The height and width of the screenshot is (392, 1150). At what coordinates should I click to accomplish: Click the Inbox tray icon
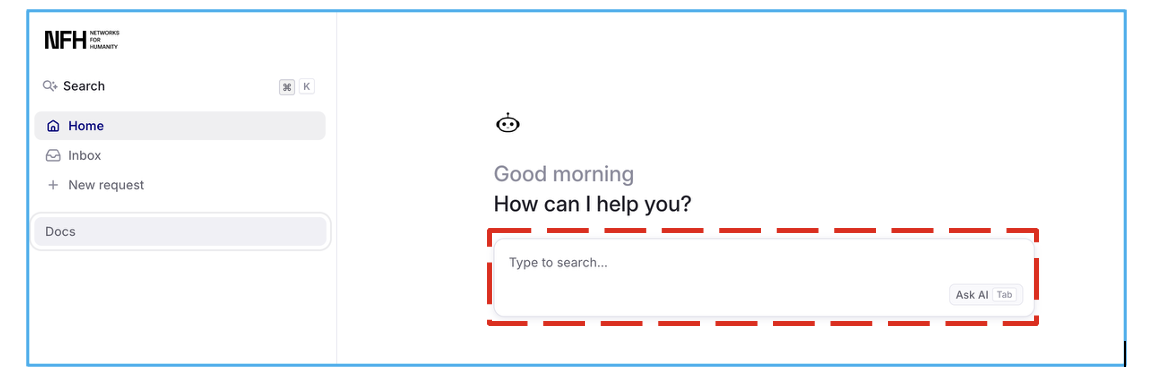[53, 156]
